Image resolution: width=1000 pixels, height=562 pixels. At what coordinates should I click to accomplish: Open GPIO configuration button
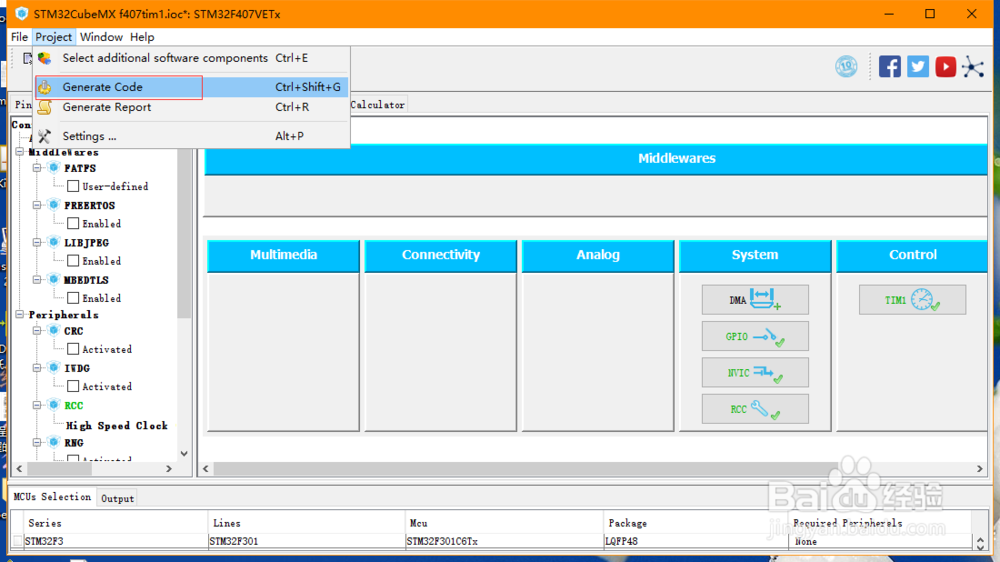point(755,336)
